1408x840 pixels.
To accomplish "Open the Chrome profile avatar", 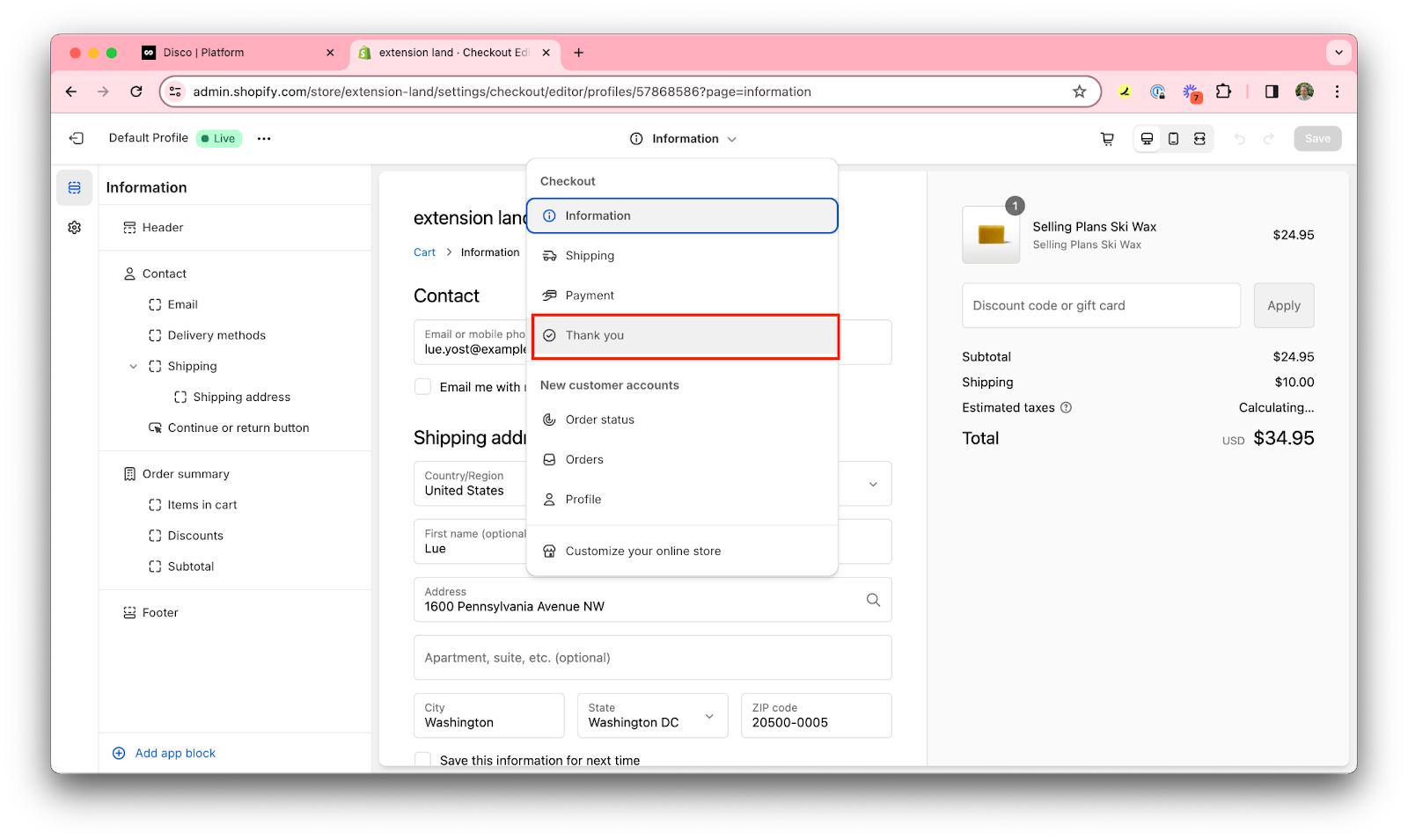I will coord(1304,91).
